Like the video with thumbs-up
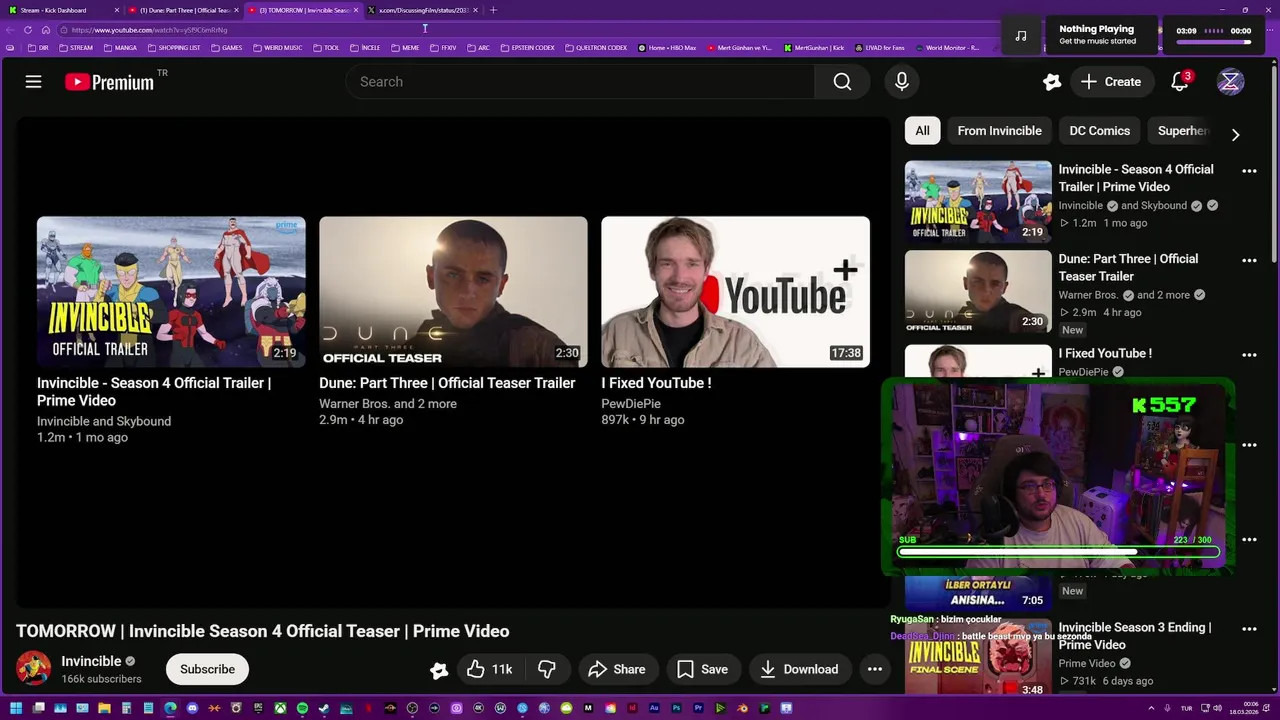 [x=489, y=669]
